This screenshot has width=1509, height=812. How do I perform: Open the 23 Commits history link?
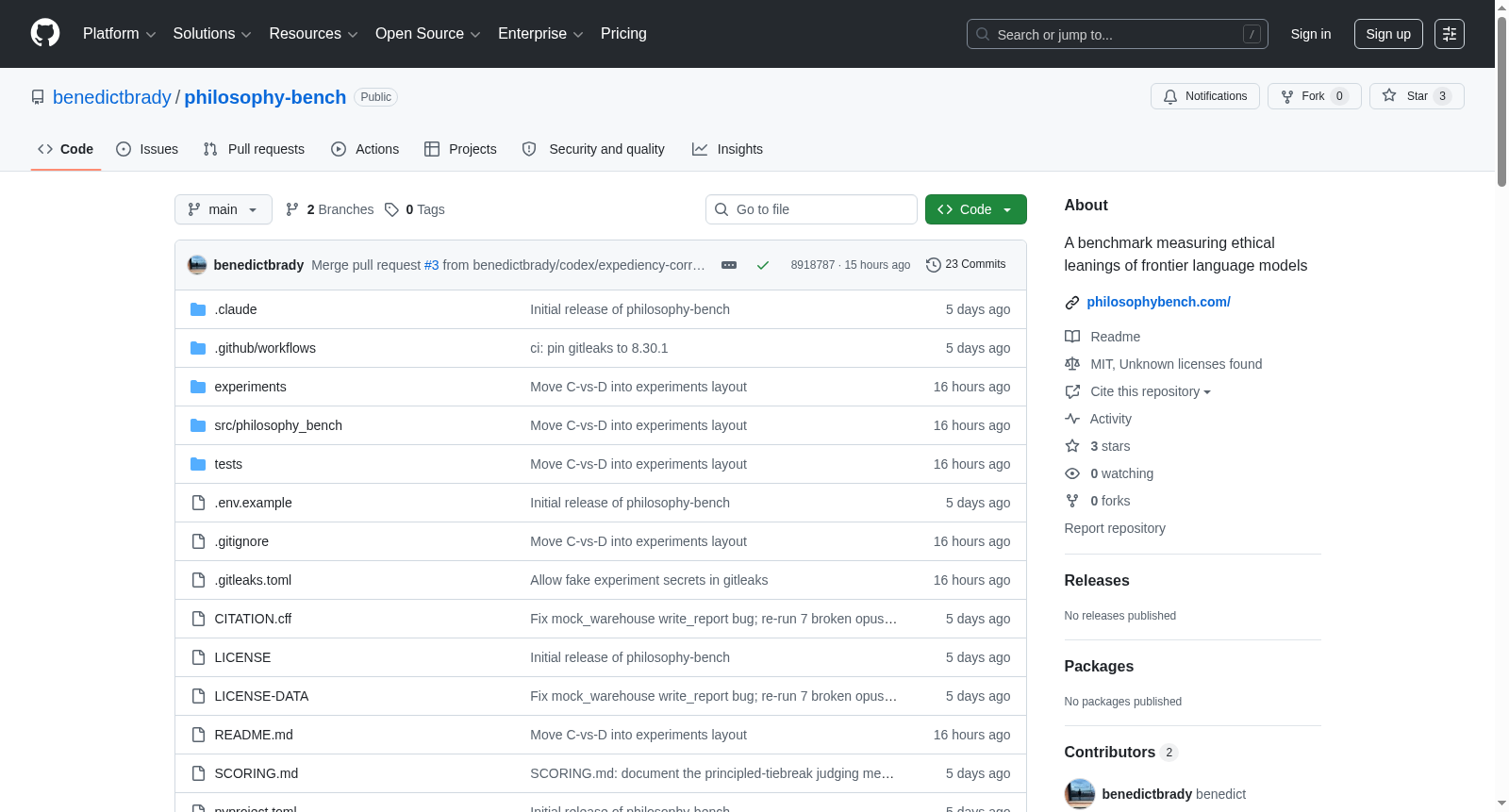tap(967, 264)
